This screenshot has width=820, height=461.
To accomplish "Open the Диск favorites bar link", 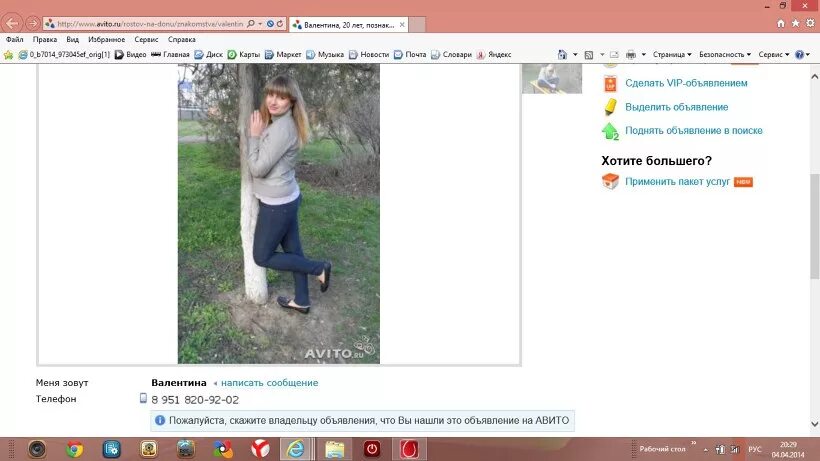I will (x=209, y=54).
